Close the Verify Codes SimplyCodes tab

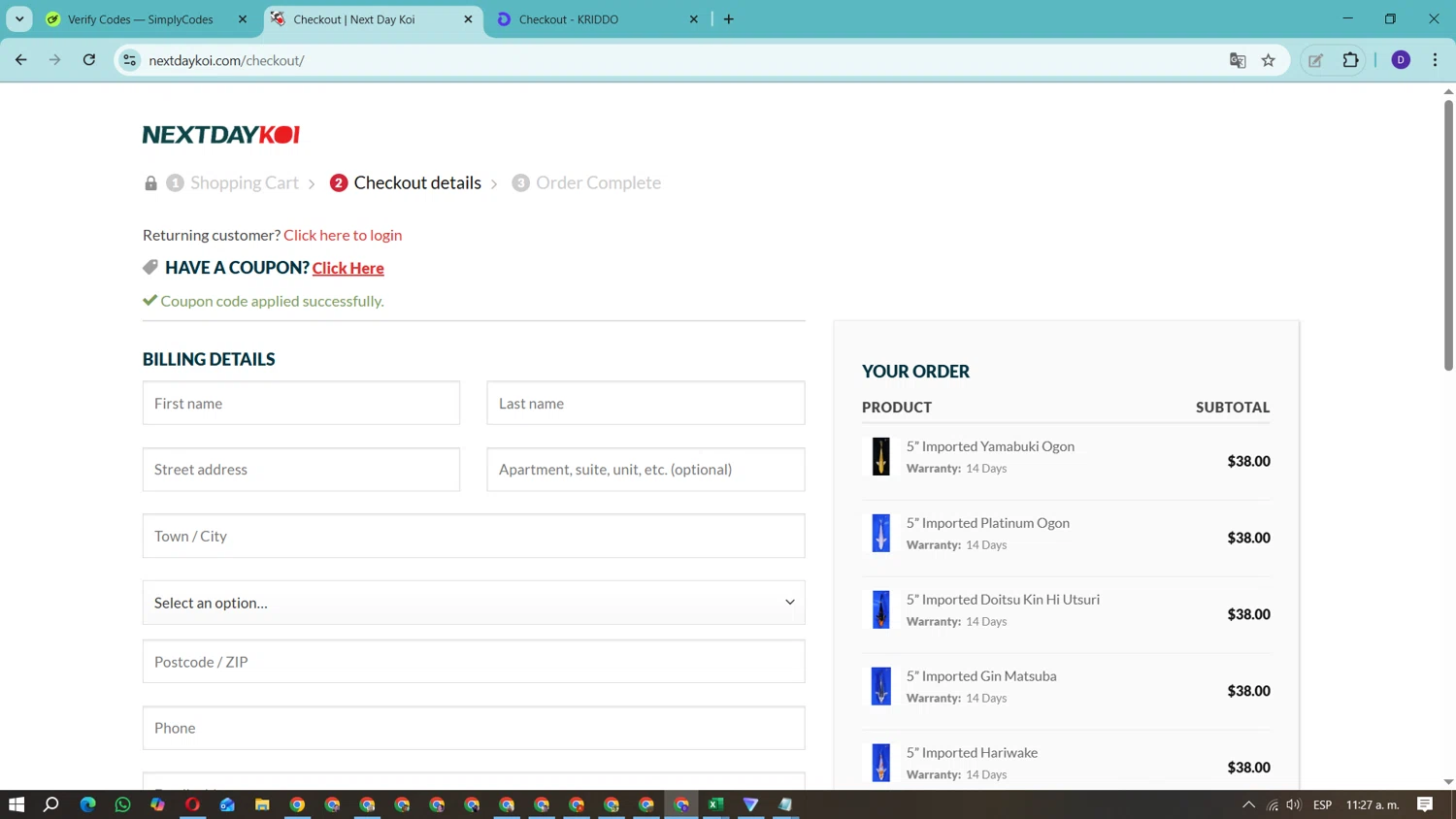[x=243, y=19]
